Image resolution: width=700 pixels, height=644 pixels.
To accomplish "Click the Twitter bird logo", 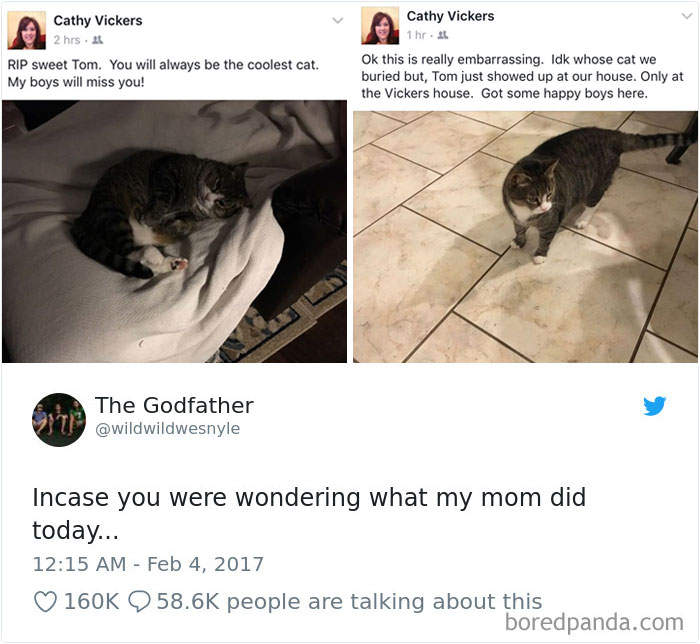I will point(655,406).
